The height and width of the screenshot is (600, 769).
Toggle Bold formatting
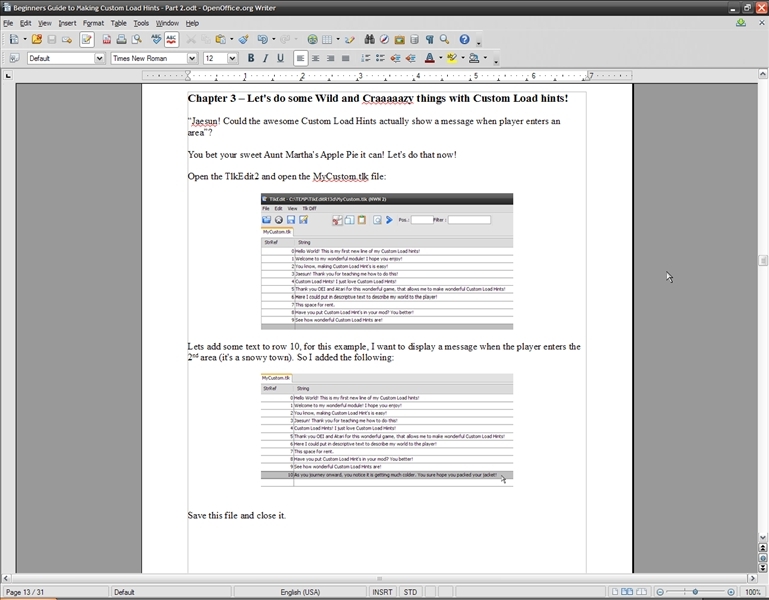click(x=250, y=59)
